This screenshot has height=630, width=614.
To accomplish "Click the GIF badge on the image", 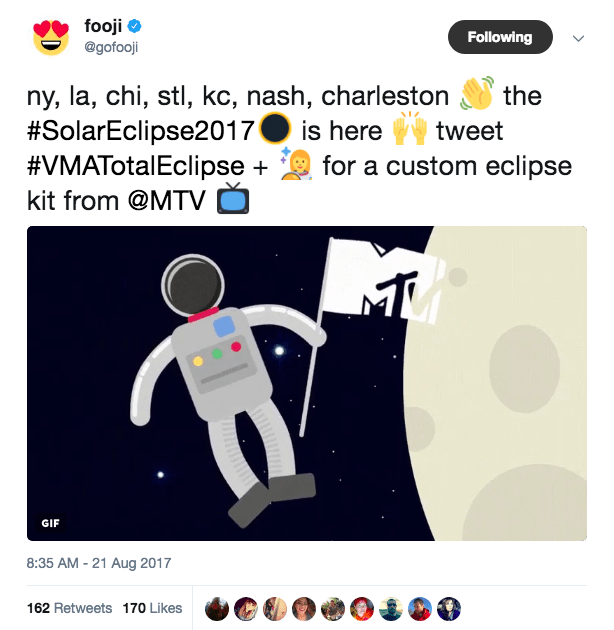I will pos(51,522).
